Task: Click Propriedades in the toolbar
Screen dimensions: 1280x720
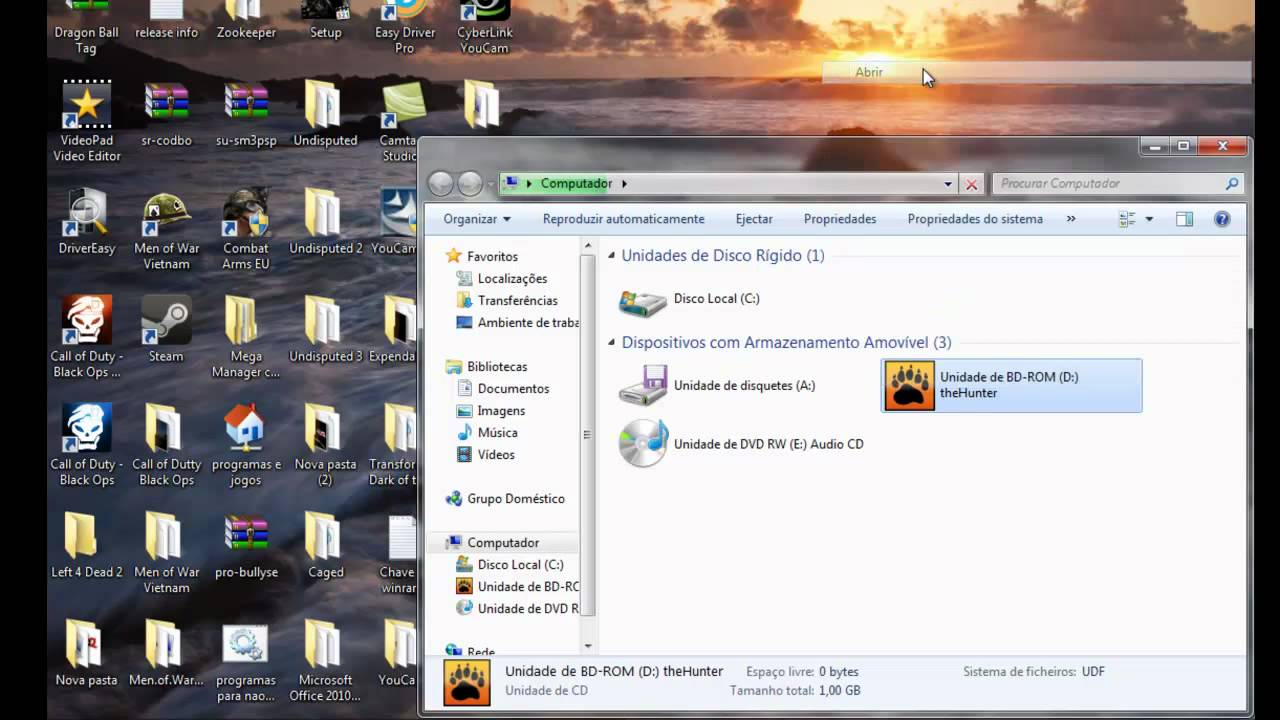Action: tap(840, 219)
